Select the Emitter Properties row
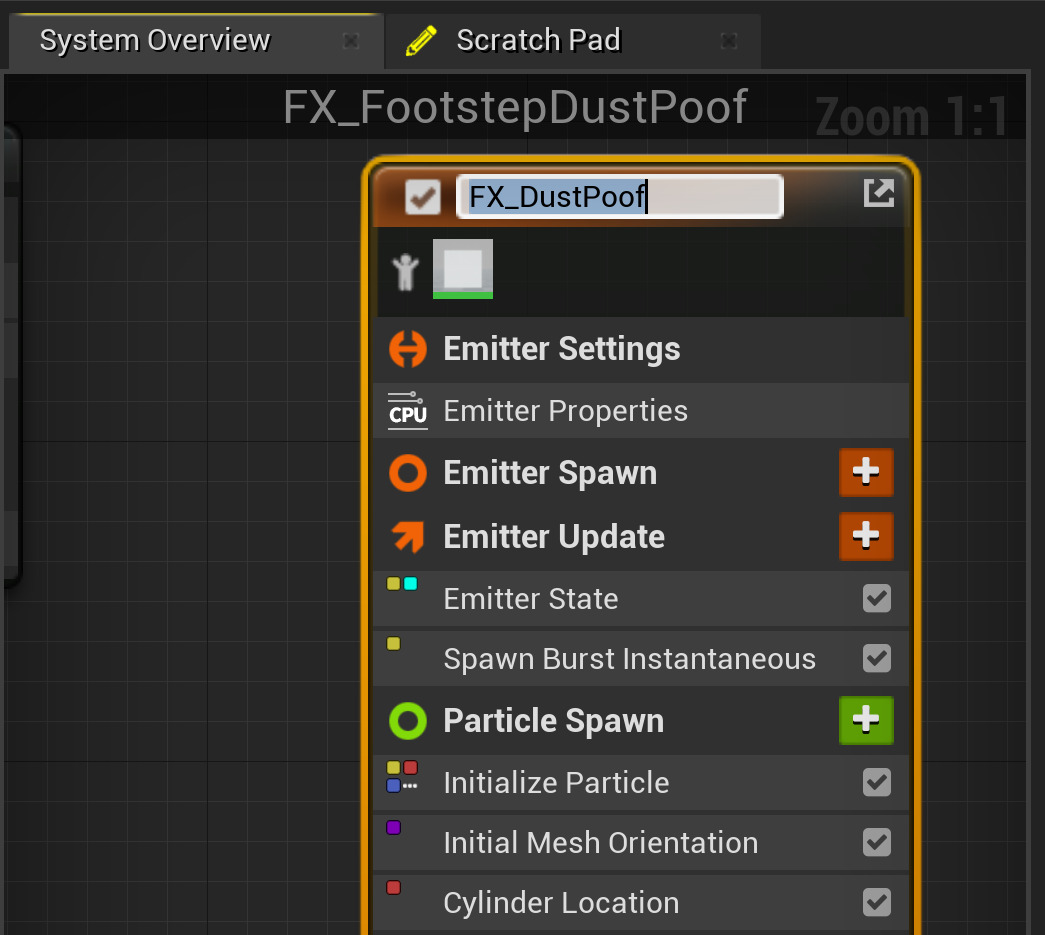The width and height of the screenshot is (1045, 935). 566,411
